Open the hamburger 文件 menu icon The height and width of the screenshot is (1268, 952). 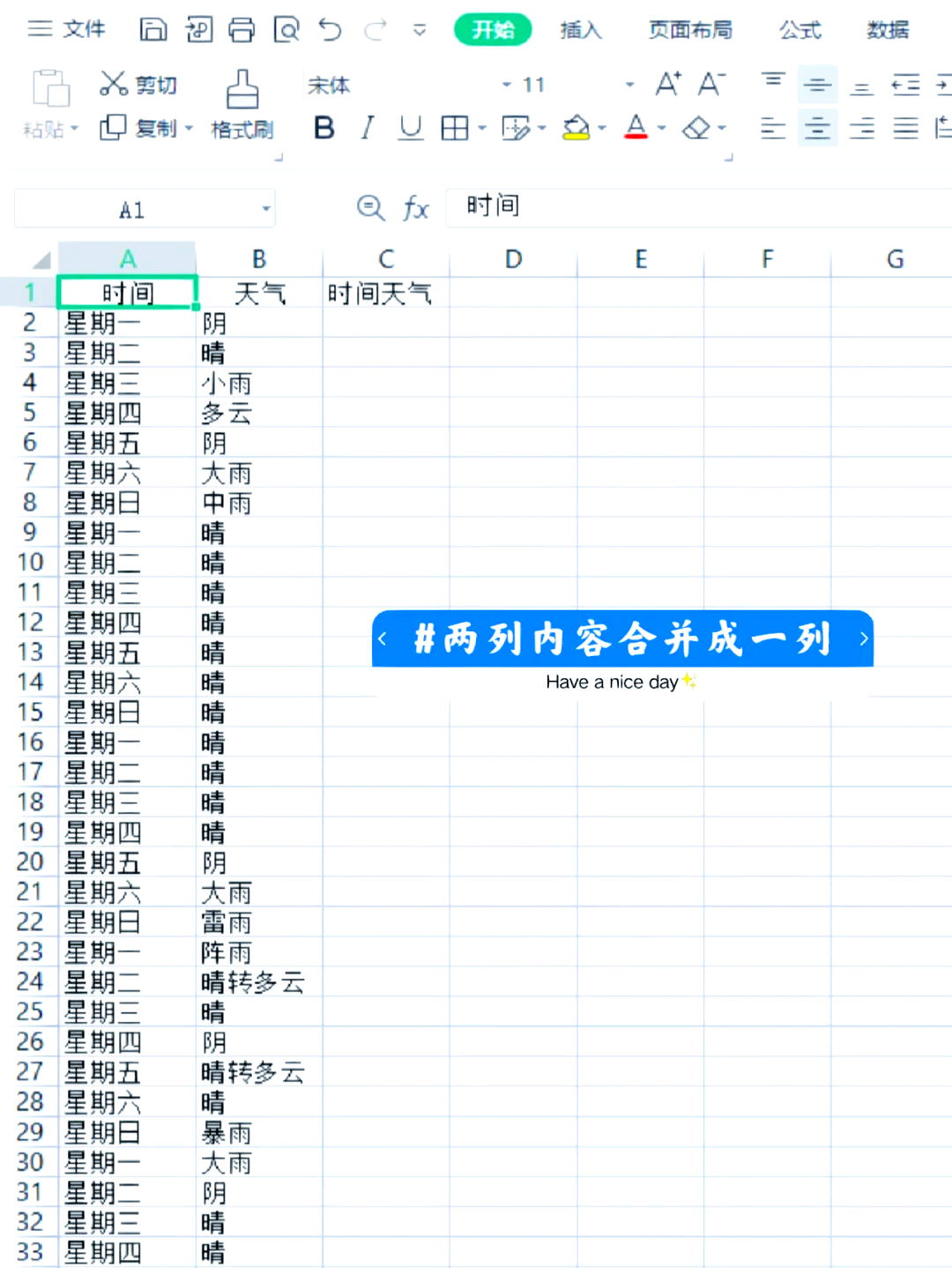tap(40, 29)
